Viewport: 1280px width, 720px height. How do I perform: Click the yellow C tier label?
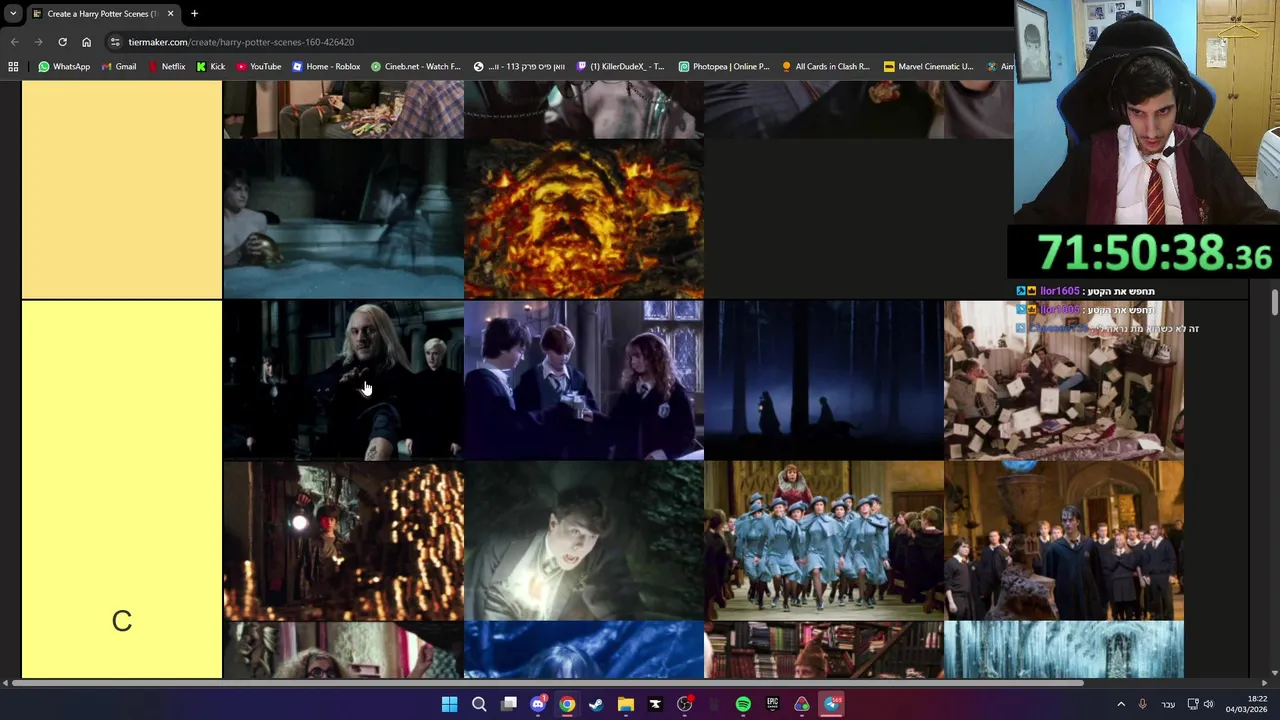122,490
